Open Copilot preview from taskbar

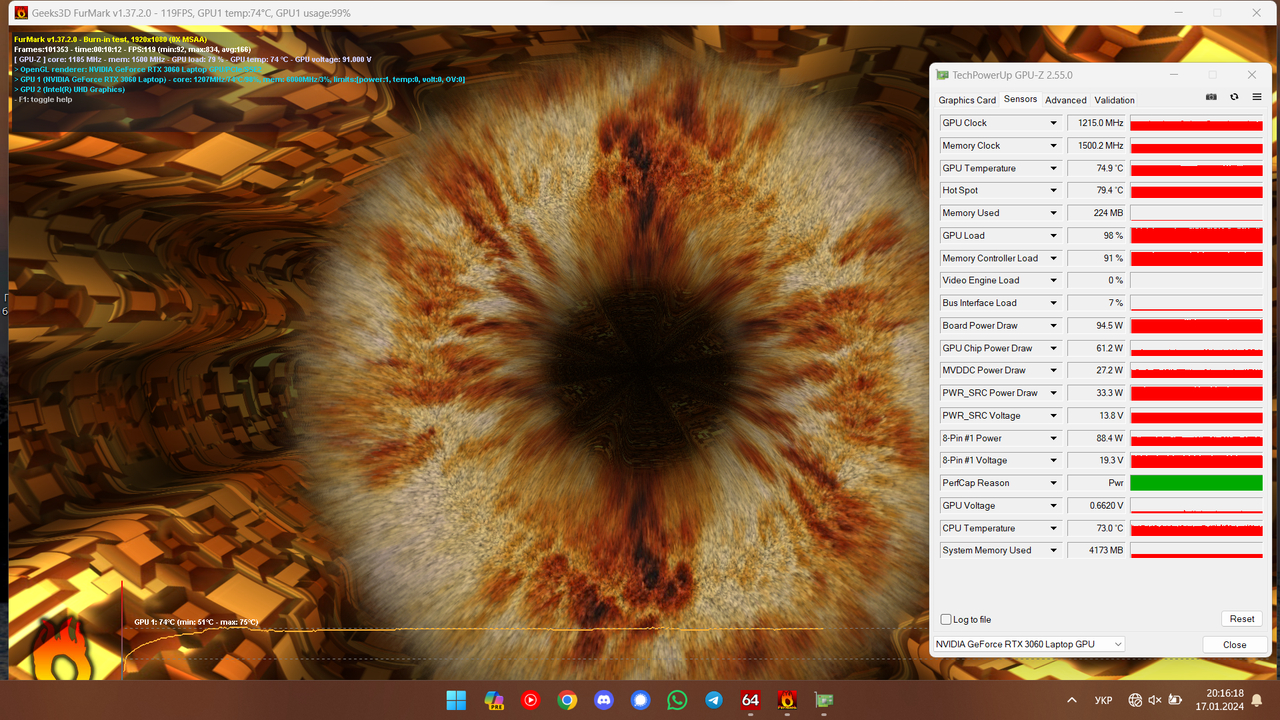pos(494,700)
